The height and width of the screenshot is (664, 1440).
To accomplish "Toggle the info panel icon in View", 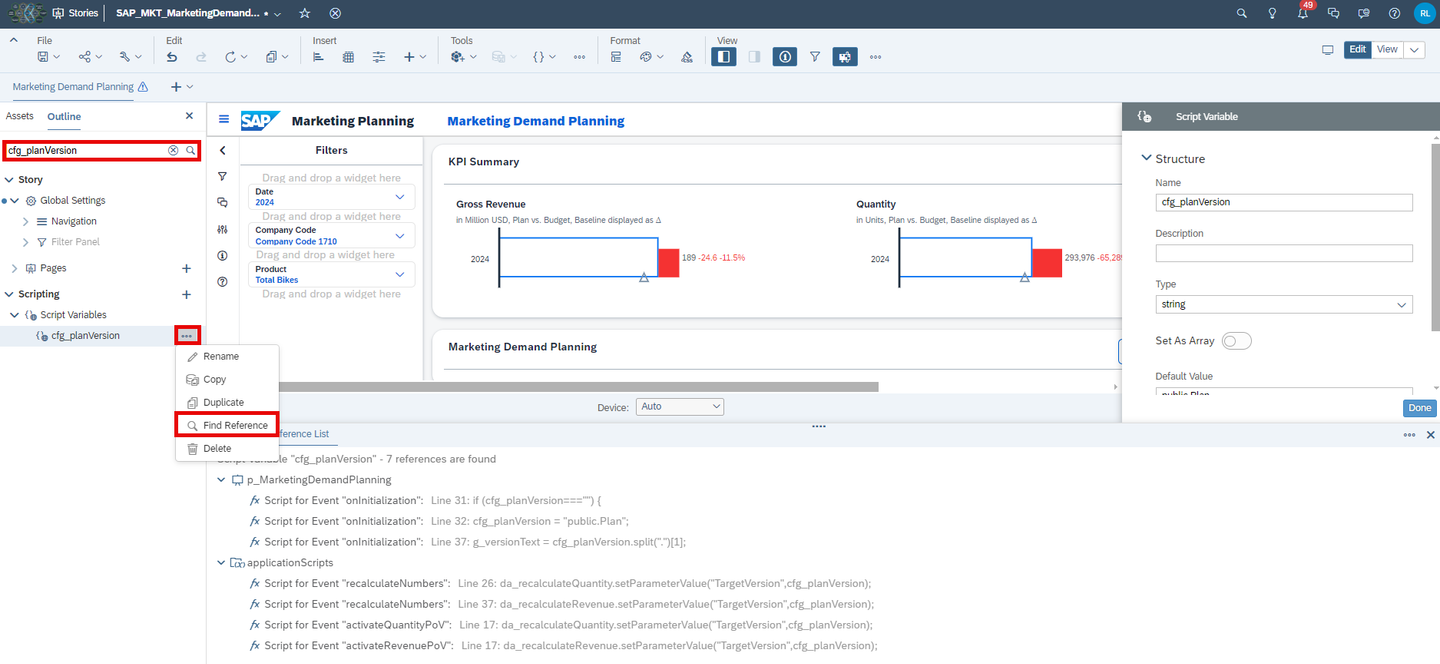I will tap(785, 57).
